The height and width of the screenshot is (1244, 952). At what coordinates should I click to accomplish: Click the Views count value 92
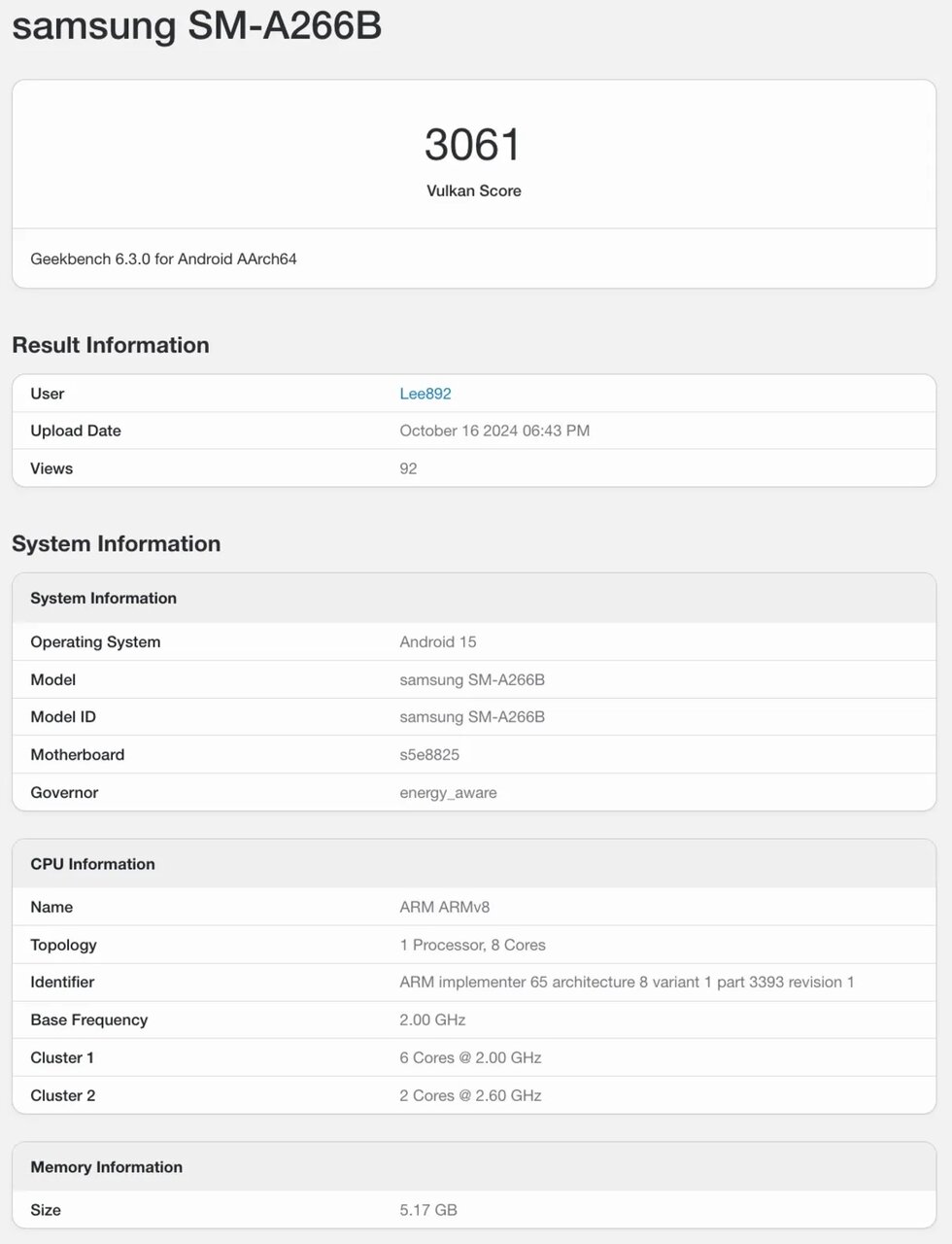tap(408, 468)
